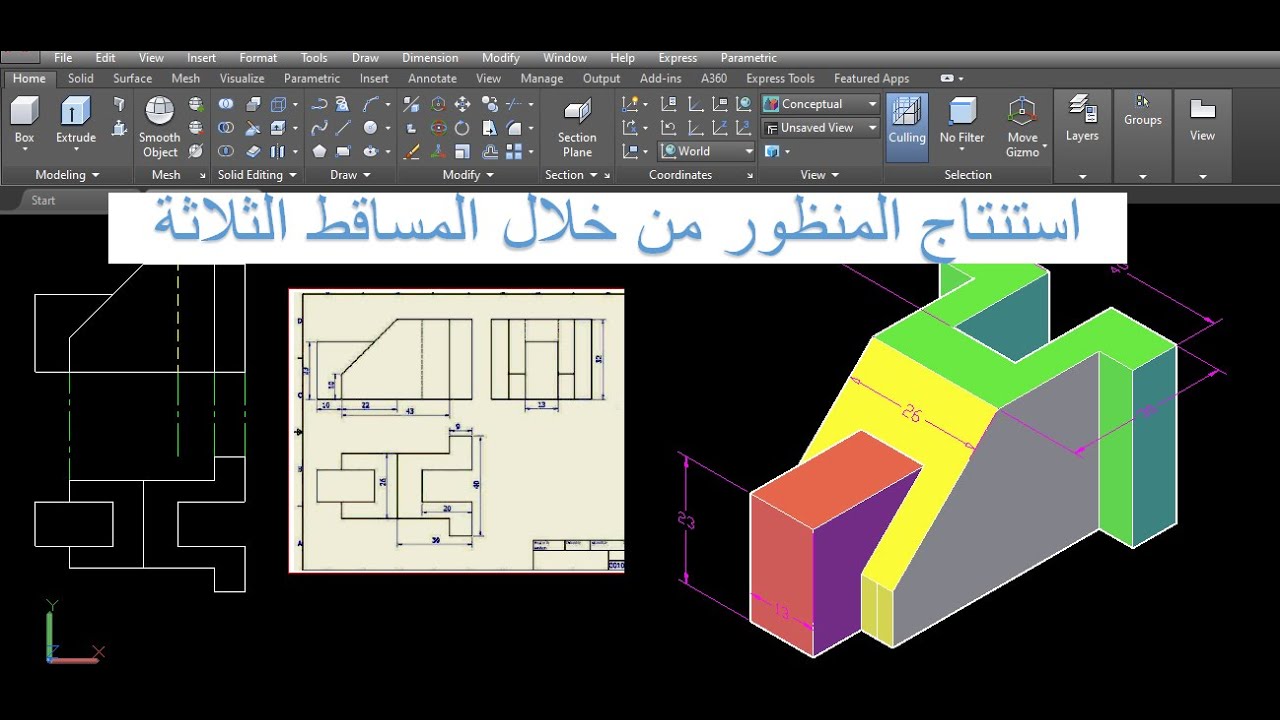1280x720 pixels.
Task: Click the Move tool in Modify
Action: click(462, 104)
